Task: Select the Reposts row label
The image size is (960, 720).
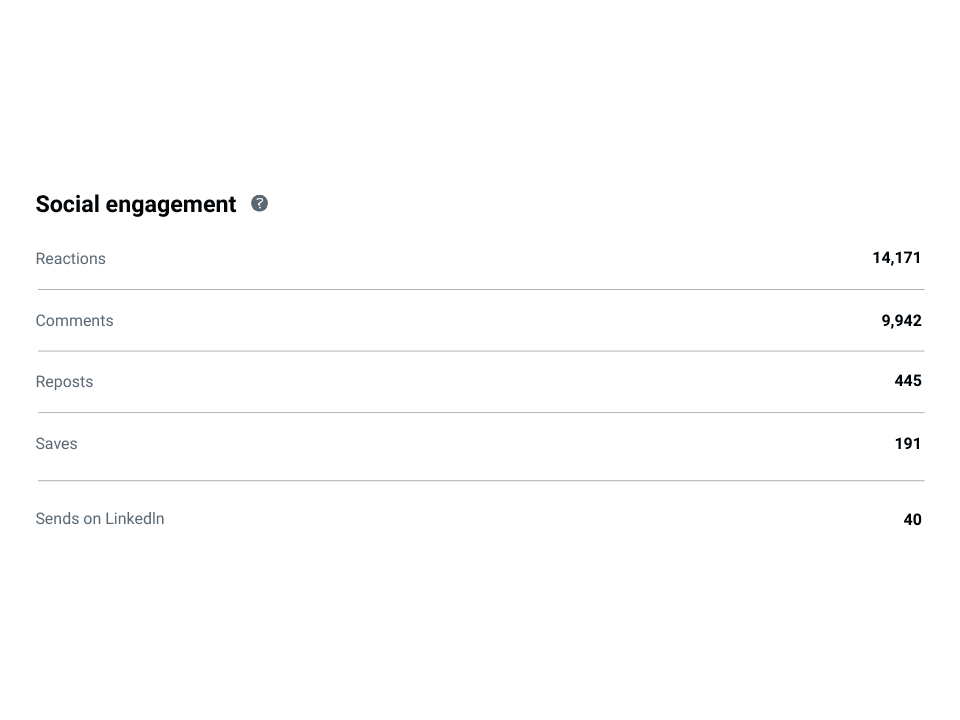Action: point(64,382)
